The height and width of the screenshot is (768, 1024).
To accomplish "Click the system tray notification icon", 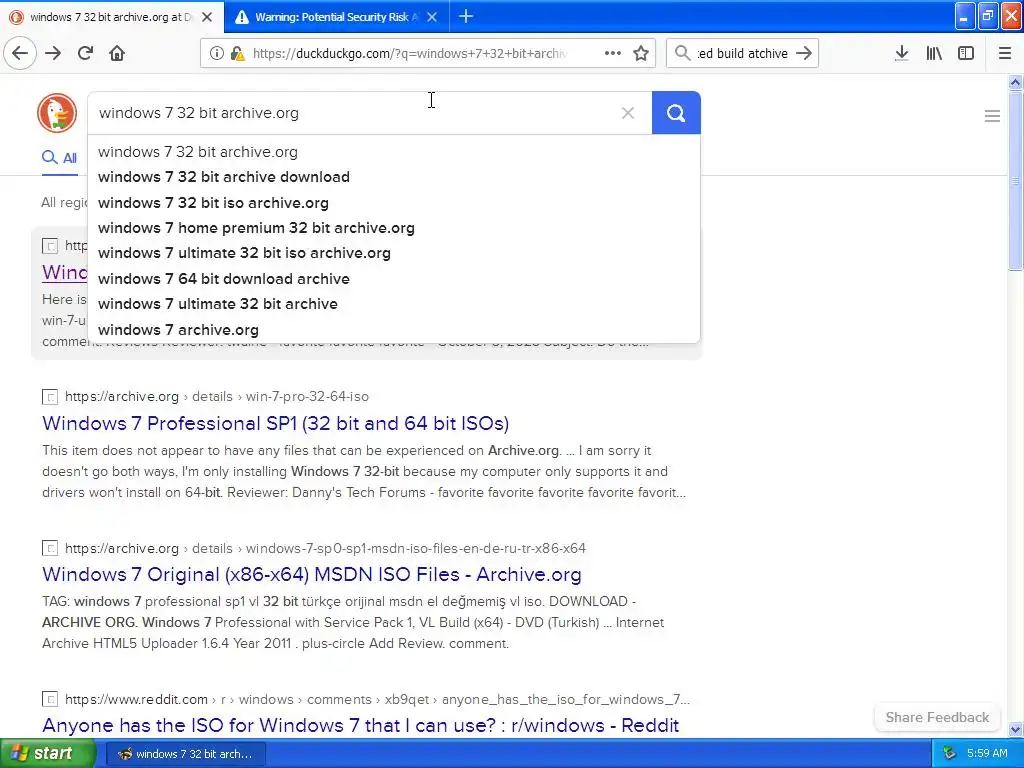I will point(949,754).
